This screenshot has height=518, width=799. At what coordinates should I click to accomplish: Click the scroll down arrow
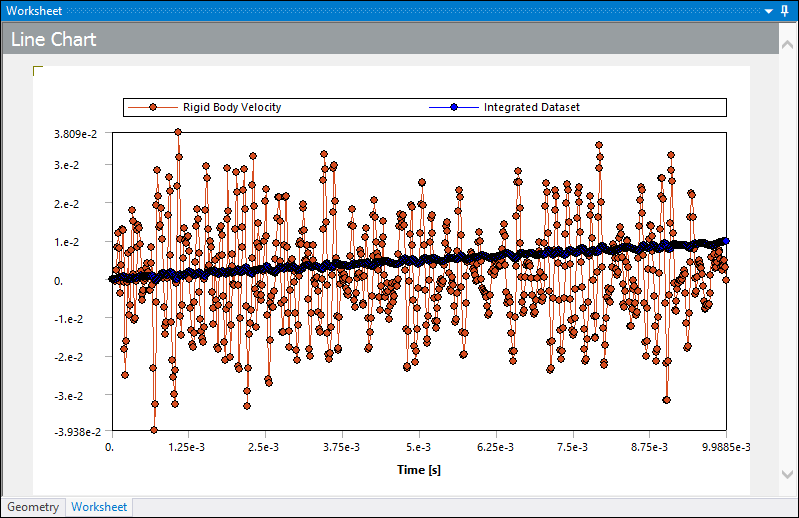(x=787, y=474)
